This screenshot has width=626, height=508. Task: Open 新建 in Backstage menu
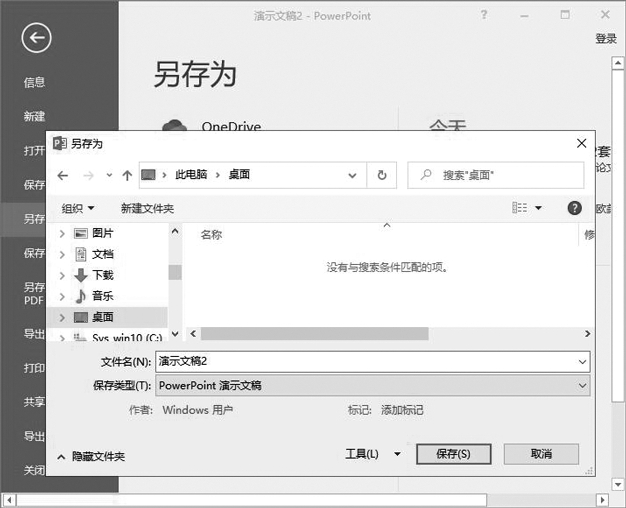34,116
